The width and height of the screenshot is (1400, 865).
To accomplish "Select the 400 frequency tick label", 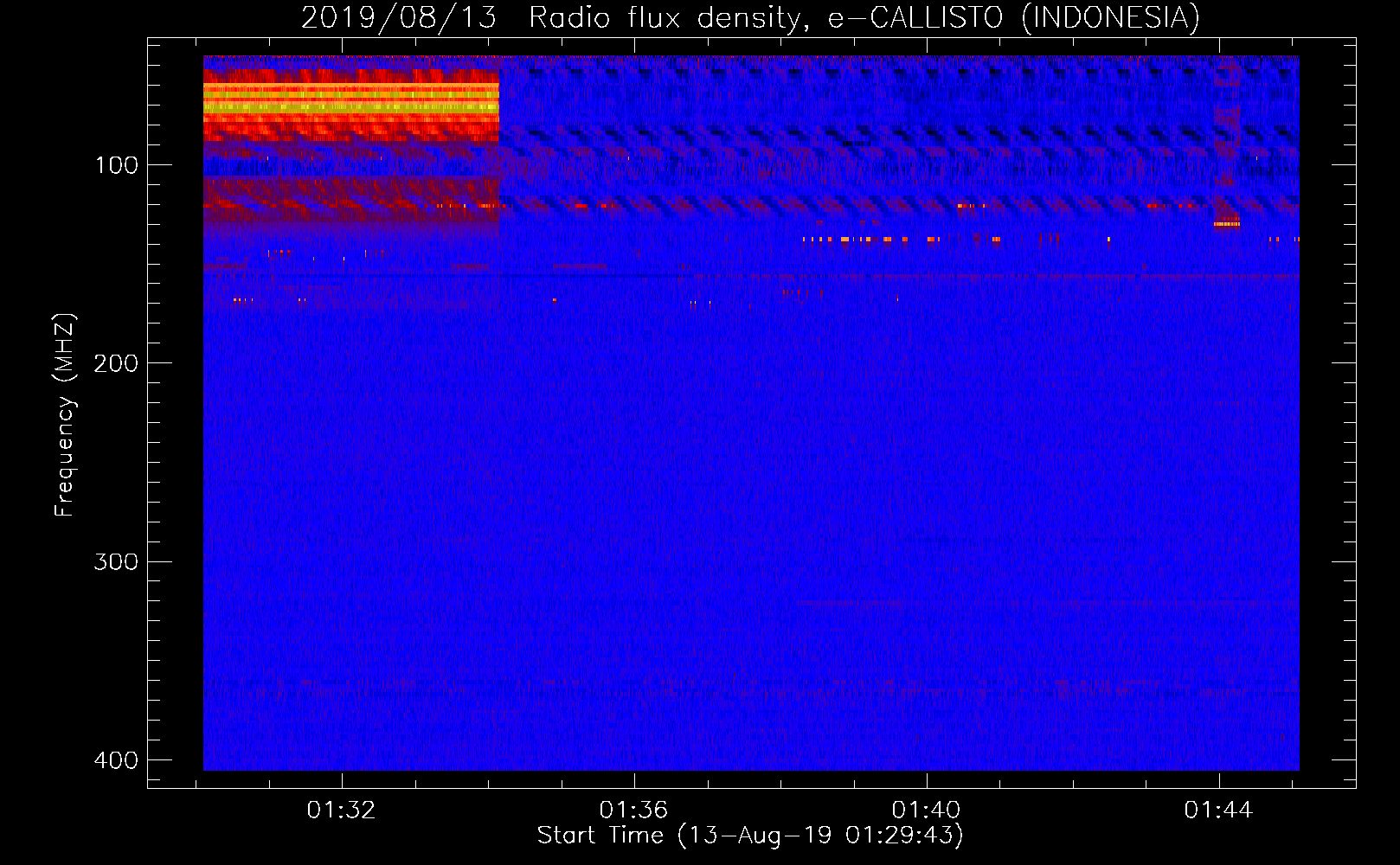I will (116, 760).
